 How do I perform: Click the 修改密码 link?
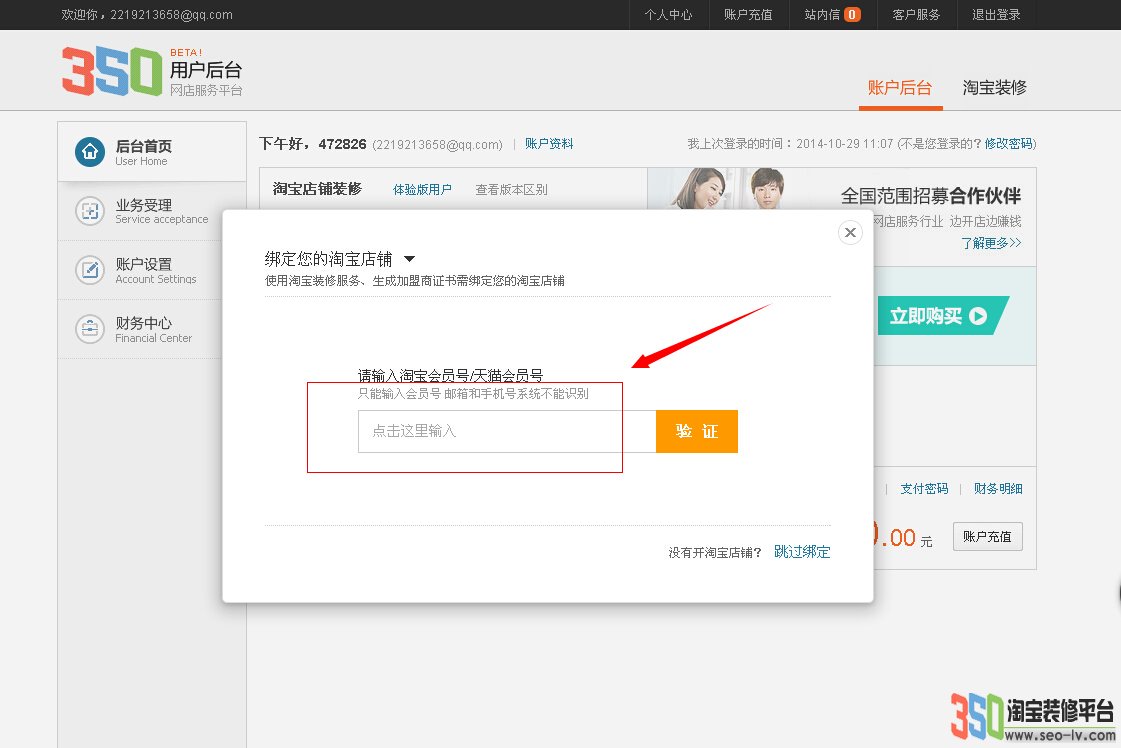tap(1009, 144)
